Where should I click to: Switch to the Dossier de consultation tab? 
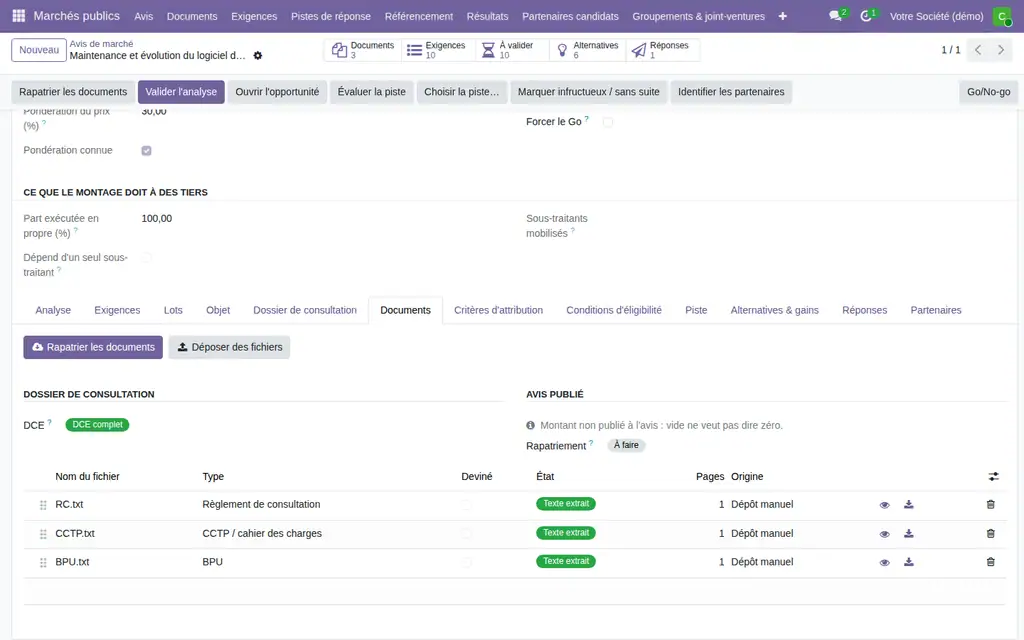coord(305,310)
